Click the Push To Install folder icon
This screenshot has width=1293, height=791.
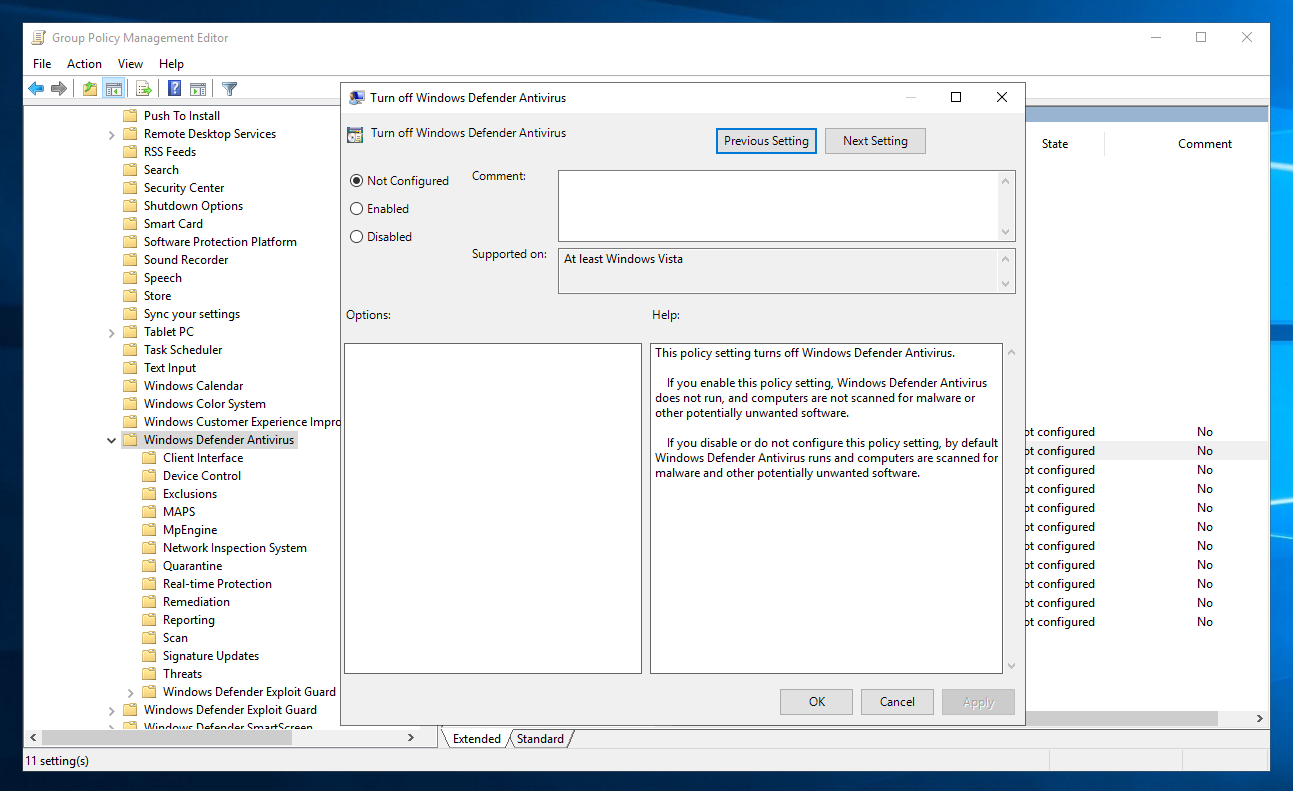coord(130,116)
